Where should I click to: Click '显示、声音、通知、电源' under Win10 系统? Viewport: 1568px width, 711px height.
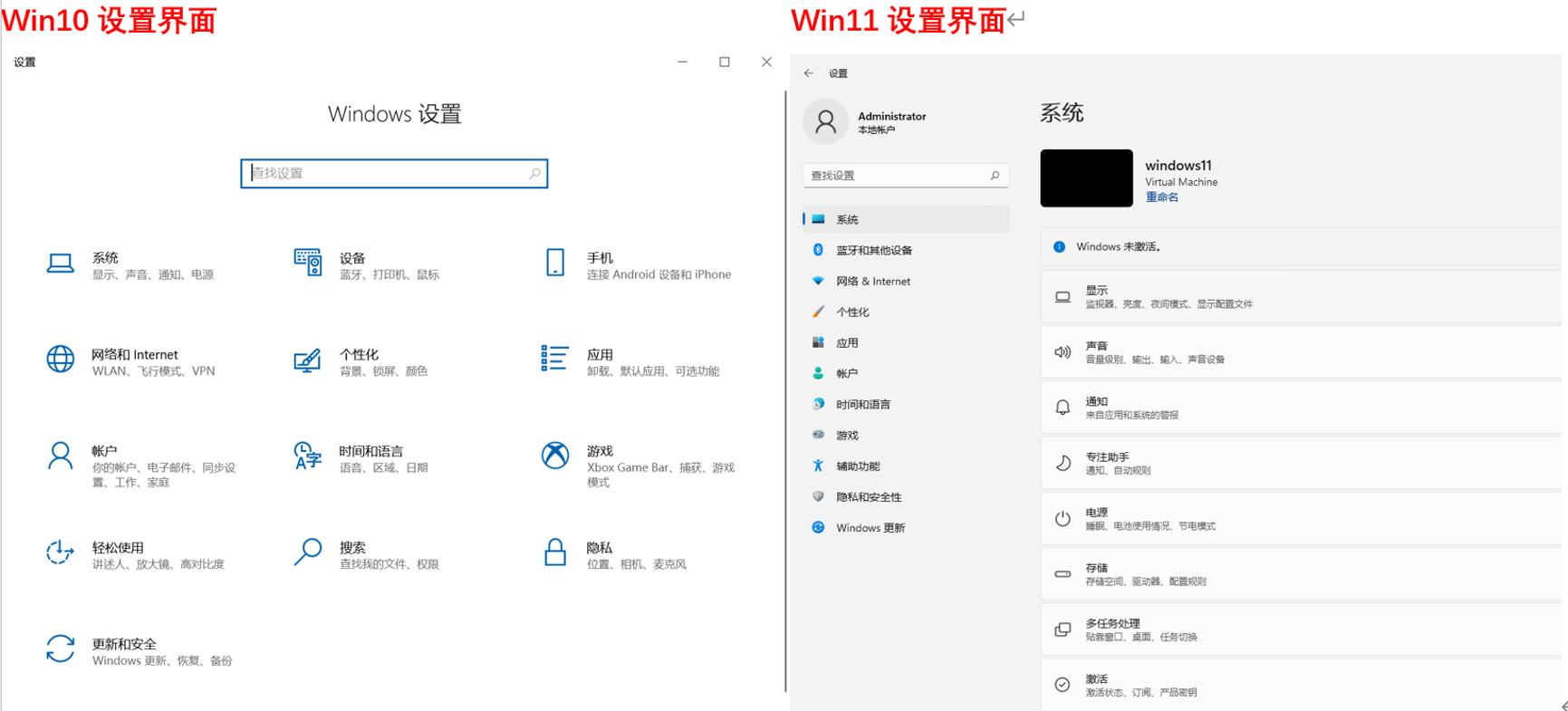pos(153,274)
